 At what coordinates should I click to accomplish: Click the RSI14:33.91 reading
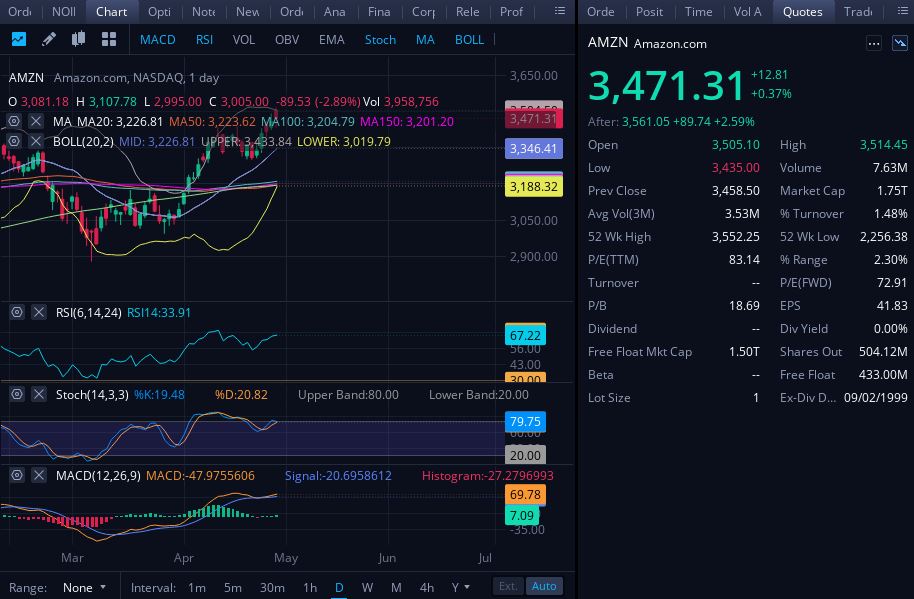pos(159,312)
